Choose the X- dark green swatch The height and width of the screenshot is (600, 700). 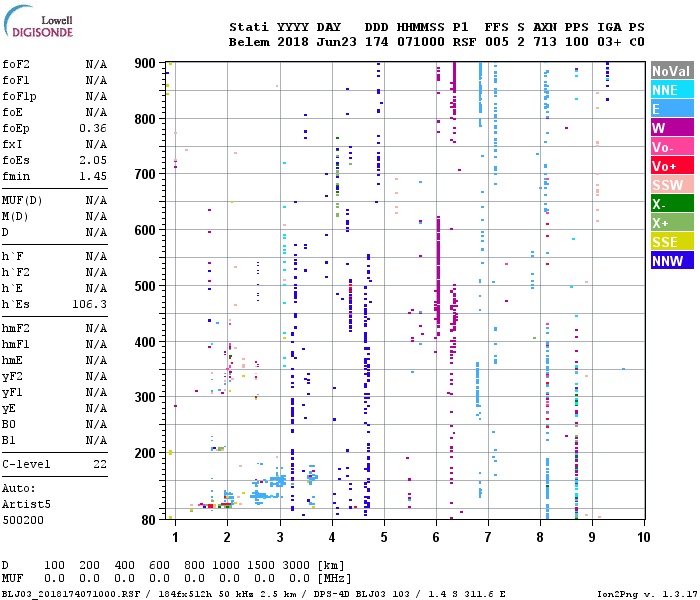point(672,203)
